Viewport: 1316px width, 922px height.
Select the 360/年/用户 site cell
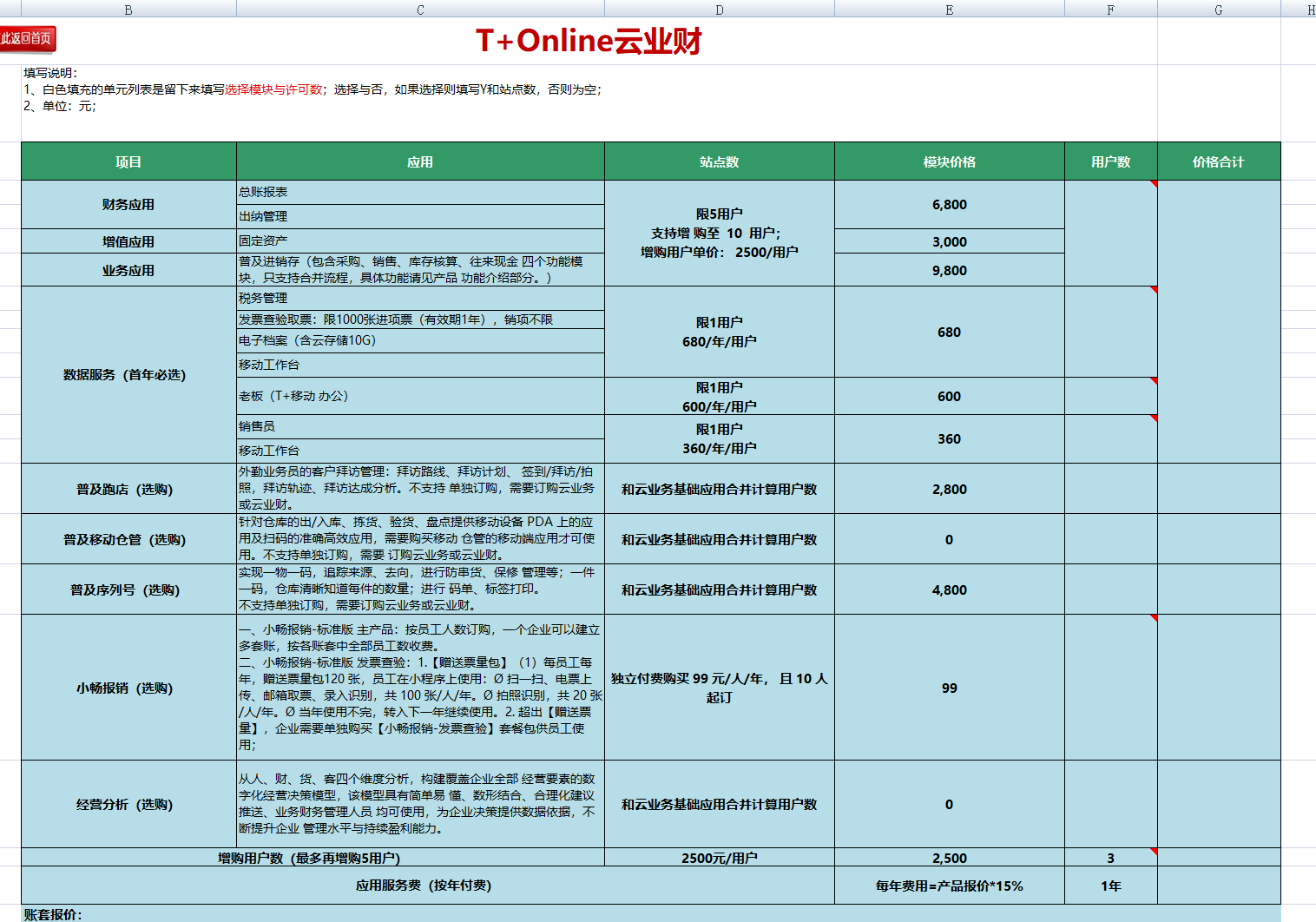point(720,439)
